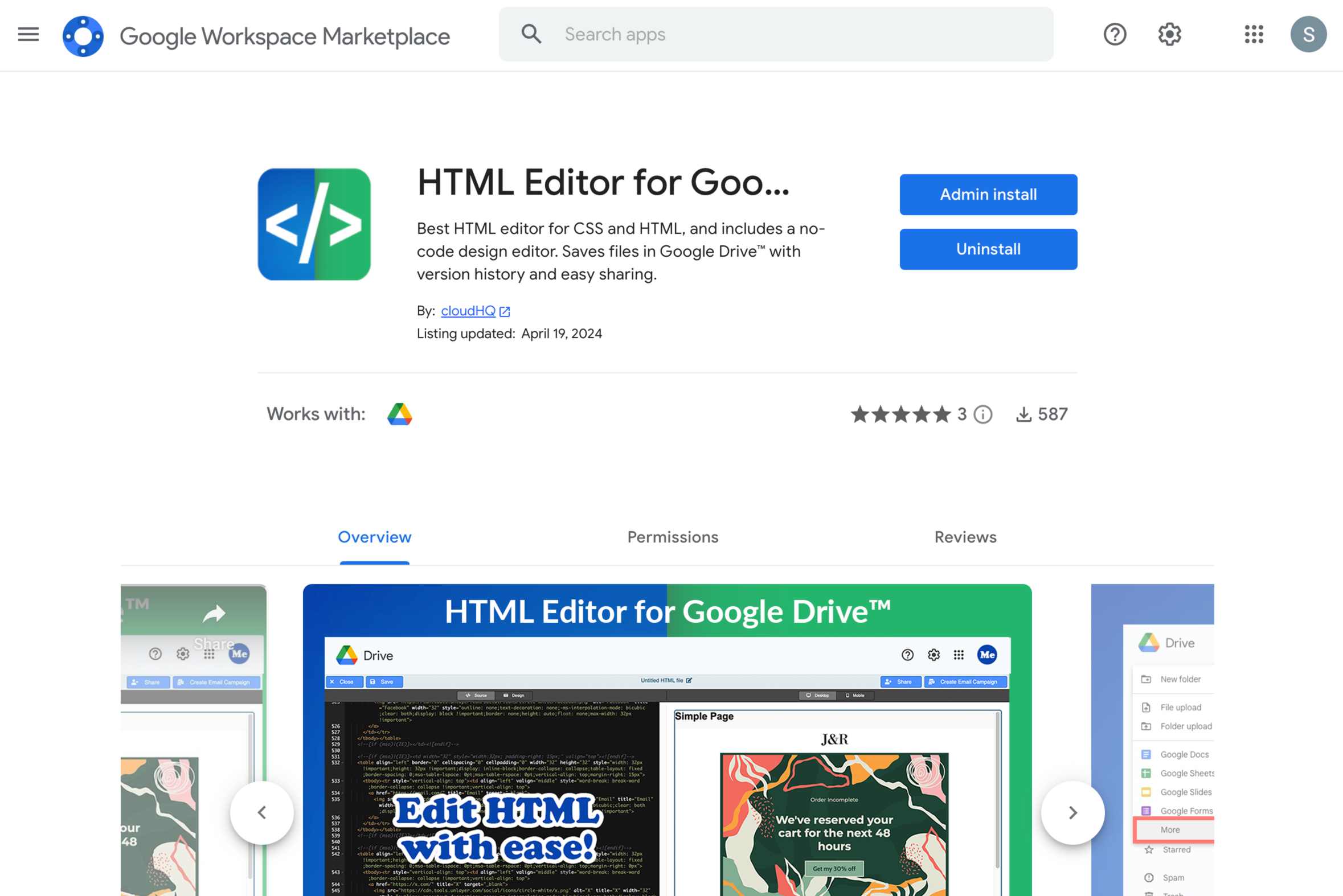Image resolution: width=1343 pixels, height=896 pixels.
Task: Click the left partial screenshot thumbnail
Action: tap(193, 740)
